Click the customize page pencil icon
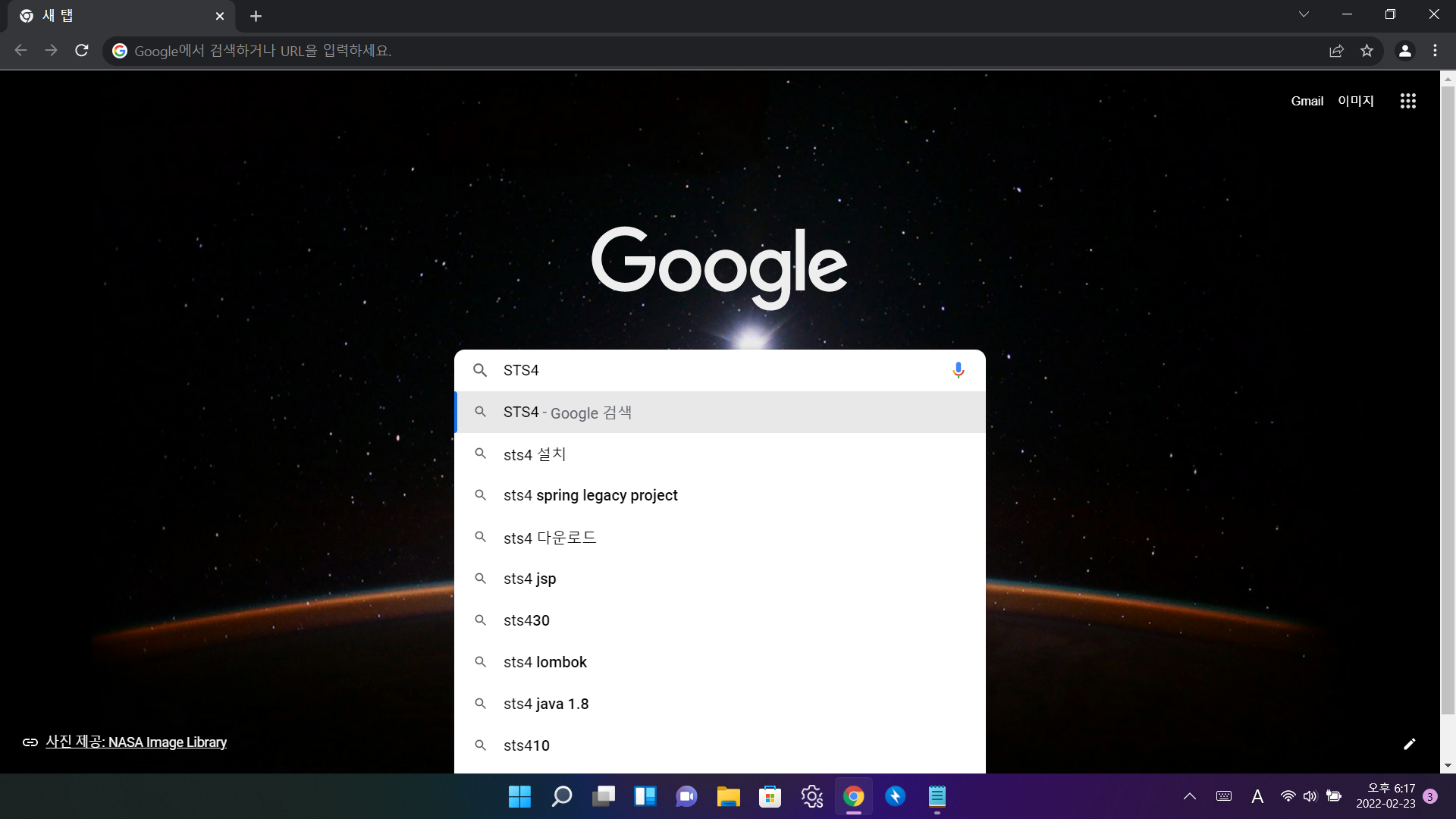 click(1409, 744)
